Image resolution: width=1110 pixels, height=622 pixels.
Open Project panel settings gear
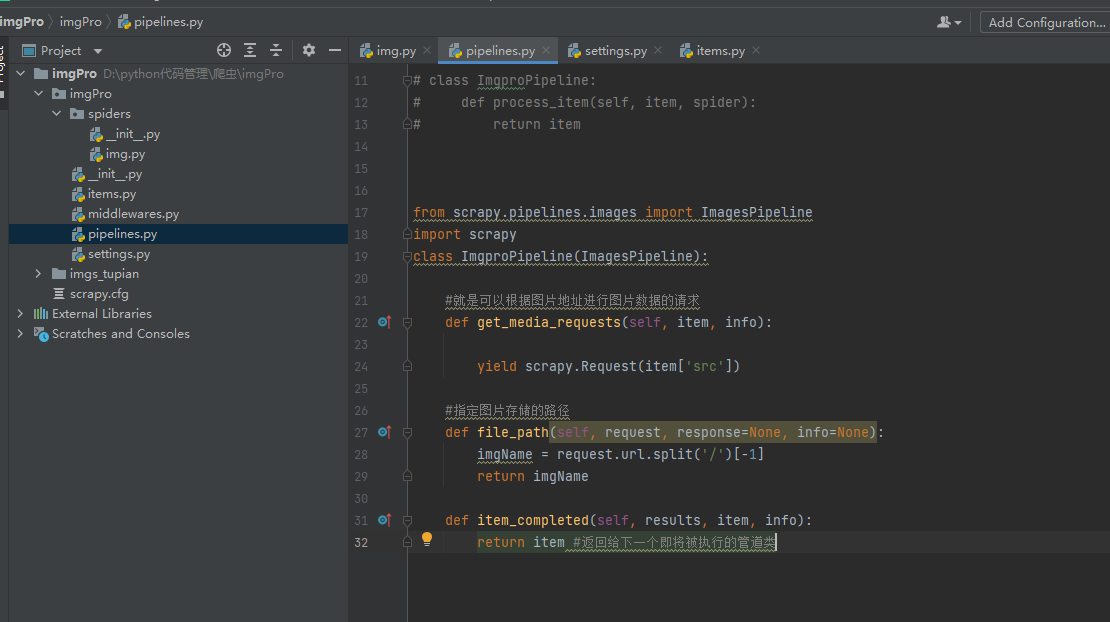pyautogui.click(x=309, y=50)
